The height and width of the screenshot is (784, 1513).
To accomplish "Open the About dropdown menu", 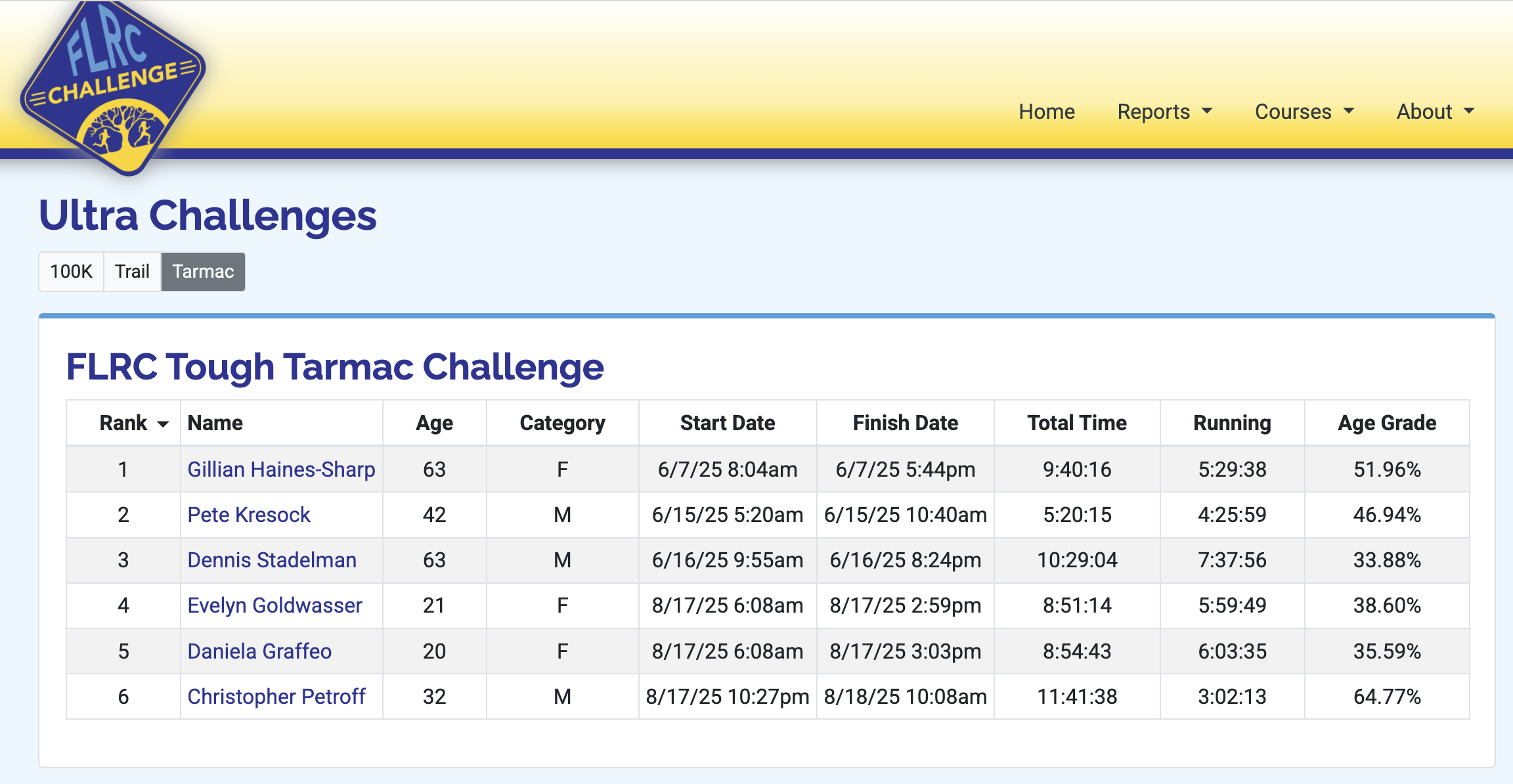I will 1435,112.
